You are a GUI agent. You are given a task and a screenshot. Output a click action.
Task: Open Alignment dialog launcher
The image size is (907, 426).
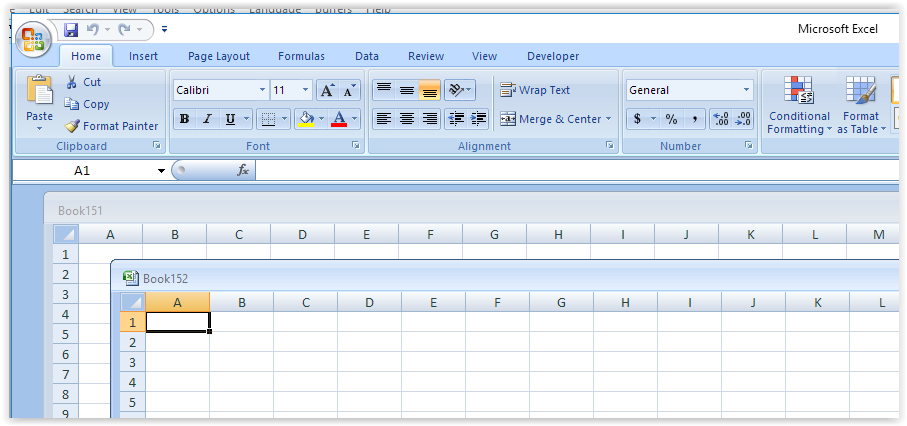610,146
